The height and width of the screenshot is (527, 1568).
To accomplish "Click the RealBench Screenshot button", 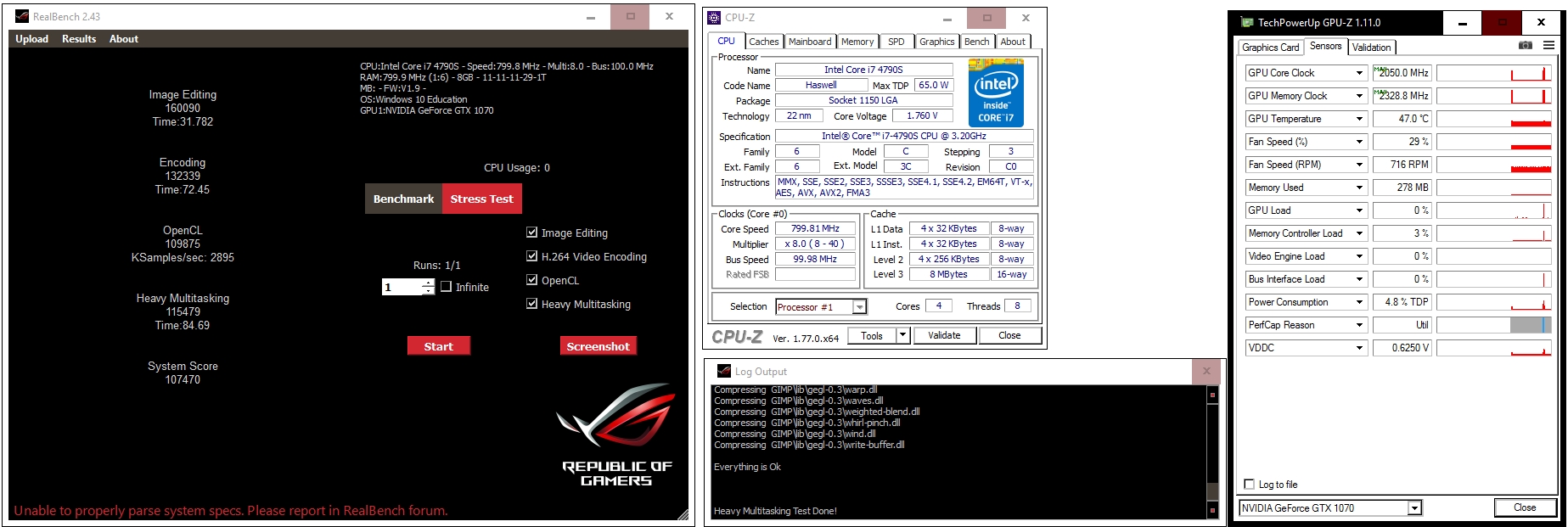I will (599, 346).
